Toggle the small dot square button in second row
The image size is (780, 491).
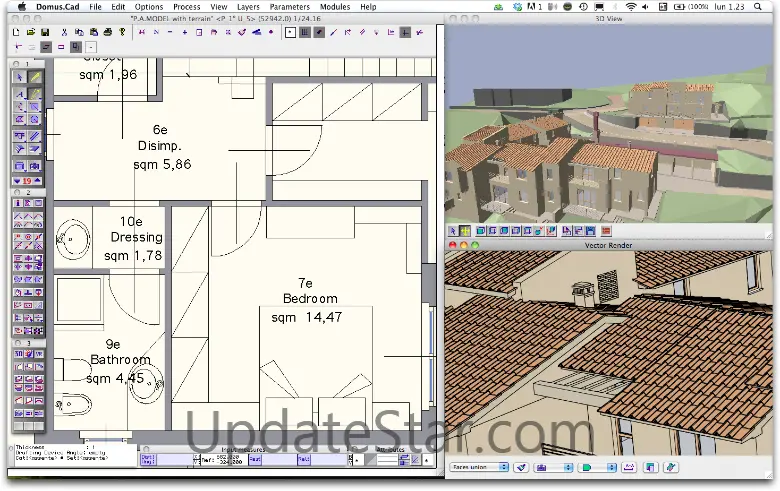[x=91, y=47]
